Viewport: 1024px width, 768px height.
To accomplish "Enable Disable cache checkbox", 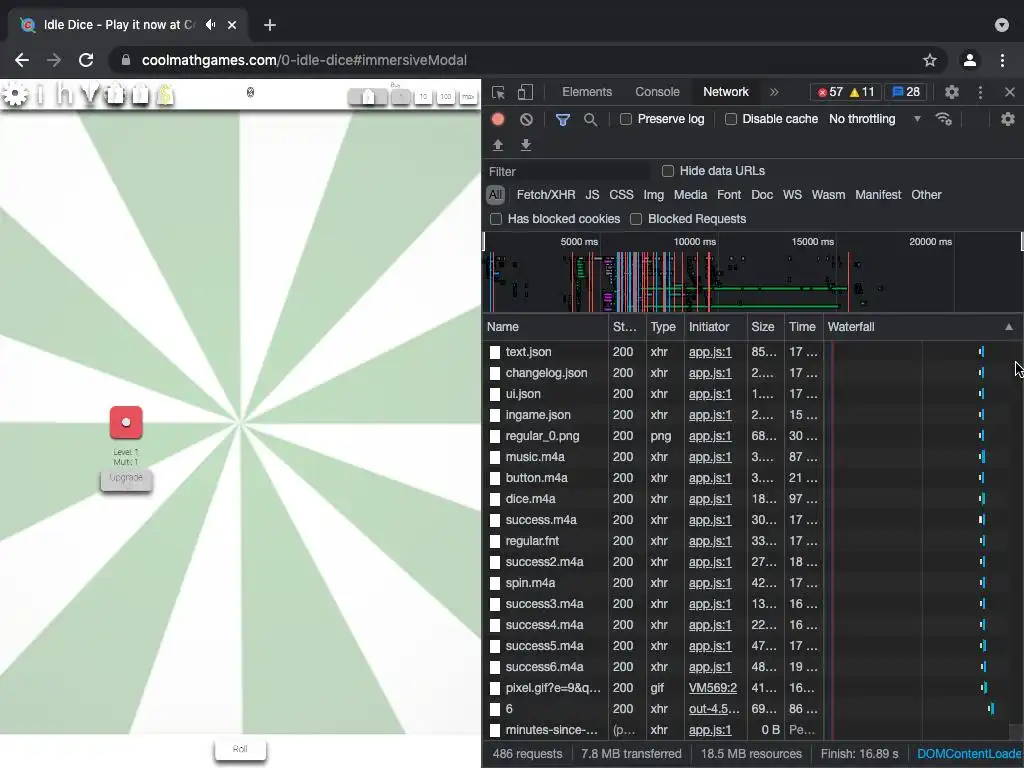I will tap(731, 119).
